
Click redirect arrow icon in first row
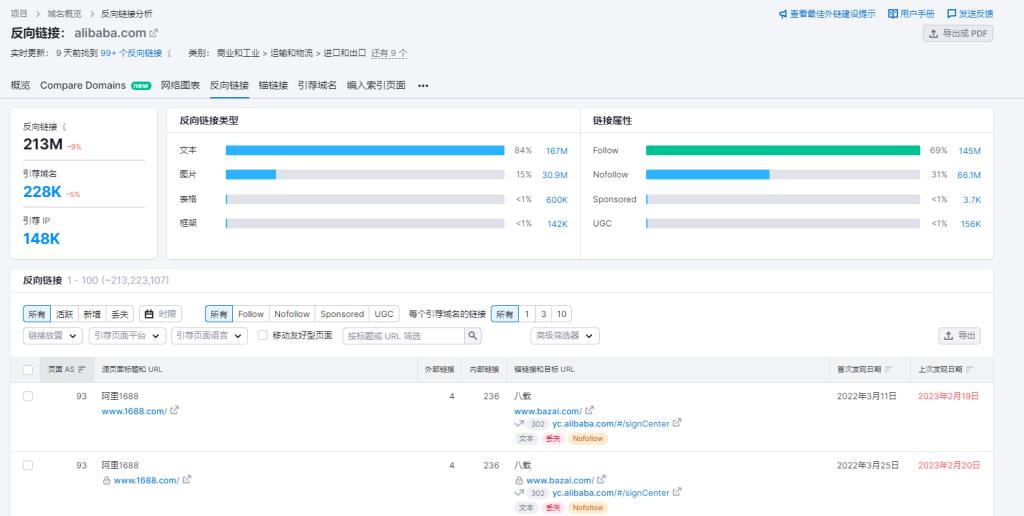519,423
